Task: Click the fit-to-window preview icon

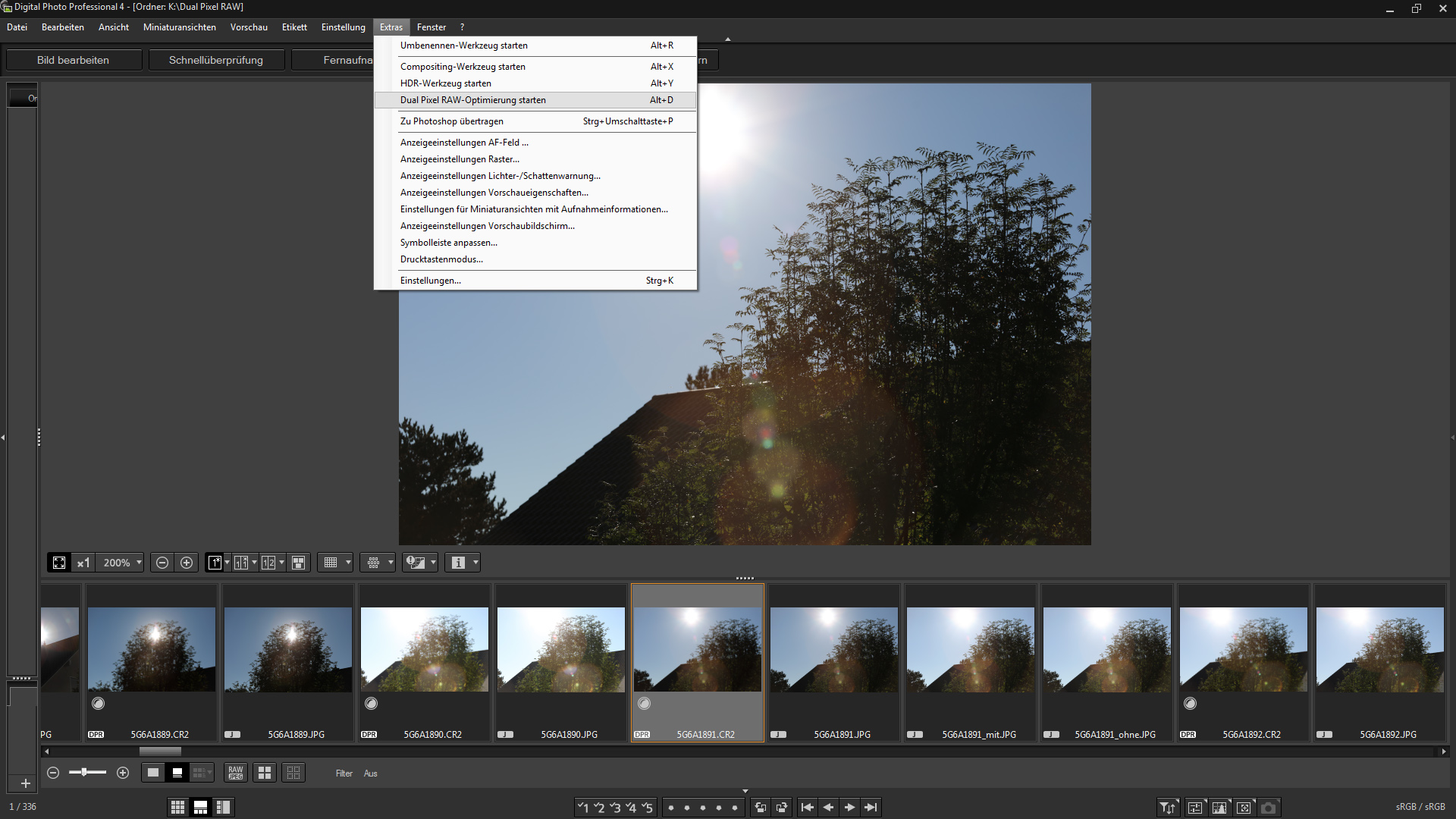Action: 59,563
